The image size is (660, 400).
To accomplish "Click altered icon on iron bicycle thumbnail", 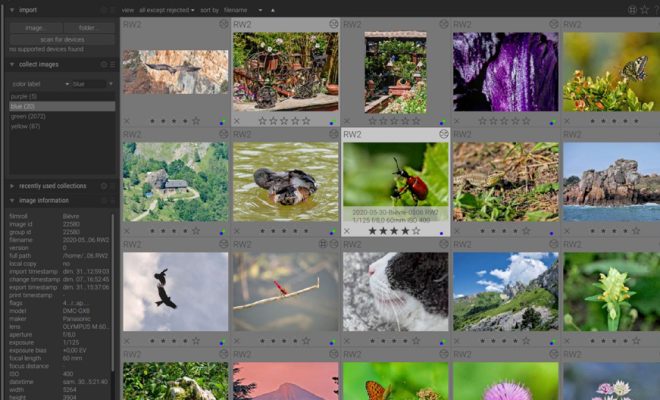I will 334,24.
